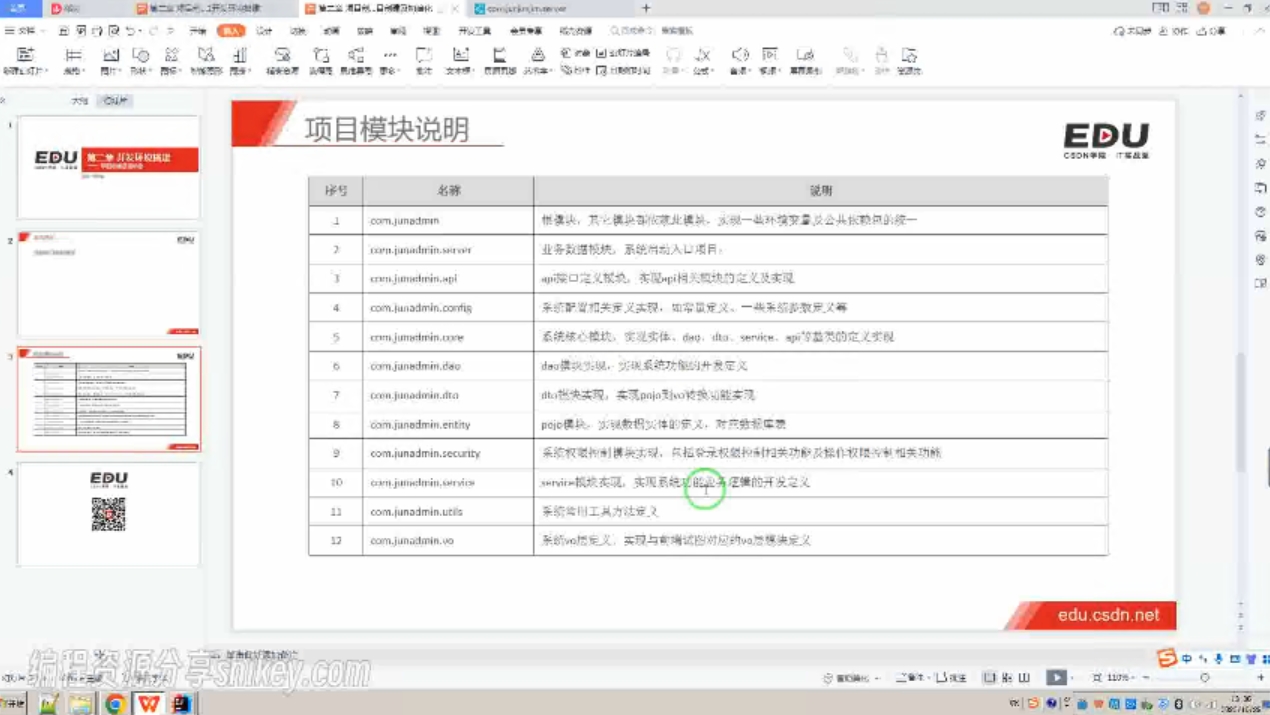Click the Resource Folder star icon

[x=909, y=56]
